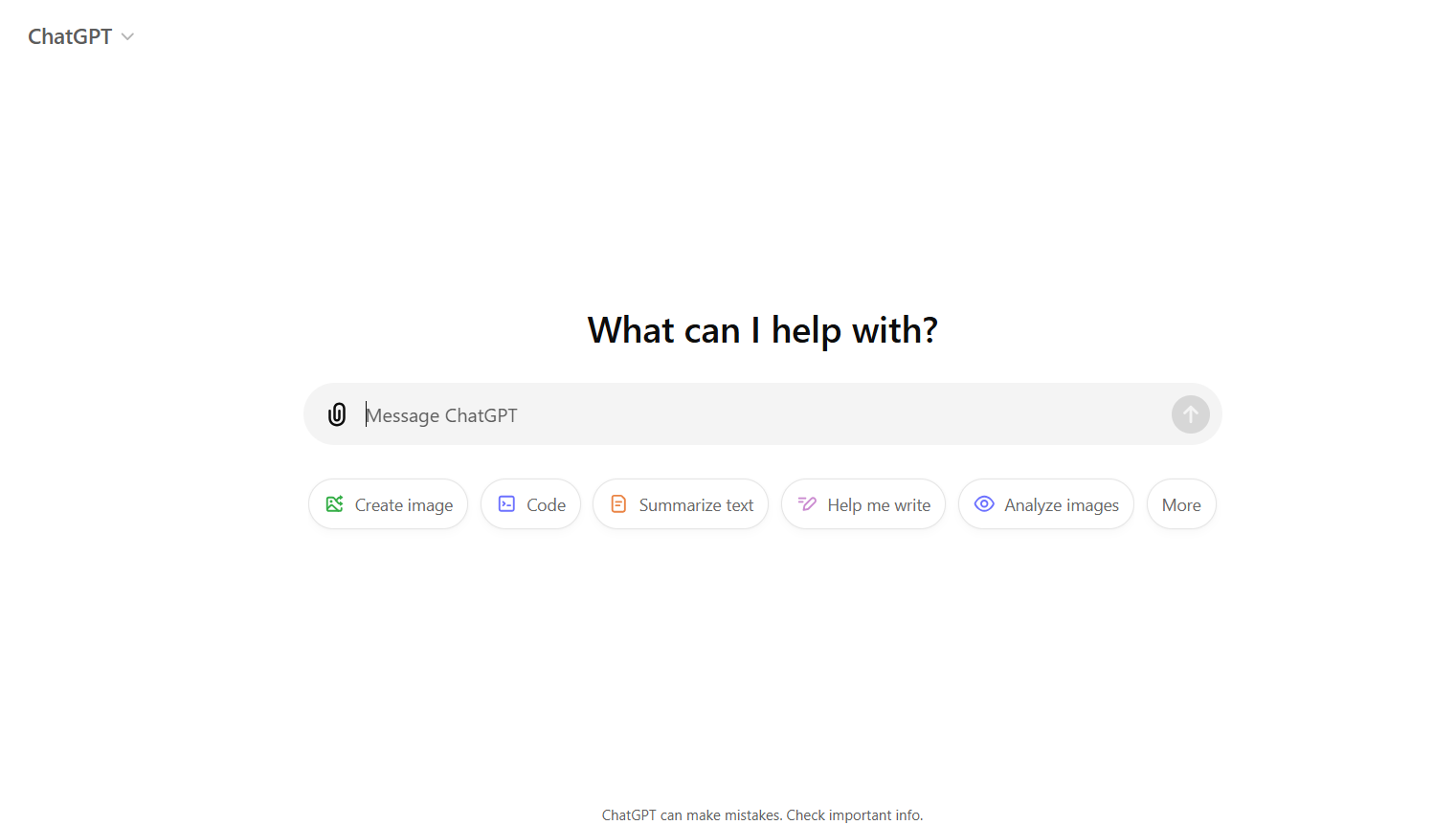1456x825 pixels.
Task: Choose the Code suggestion chip
Action: [x=530, y=504]
